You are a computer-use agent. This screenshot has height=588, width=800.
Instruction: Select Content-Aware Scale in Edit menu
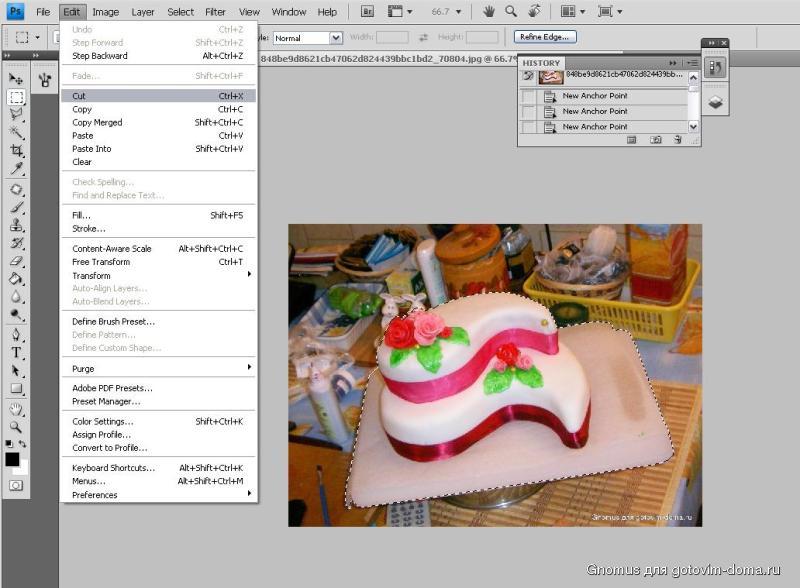point(158,249)
